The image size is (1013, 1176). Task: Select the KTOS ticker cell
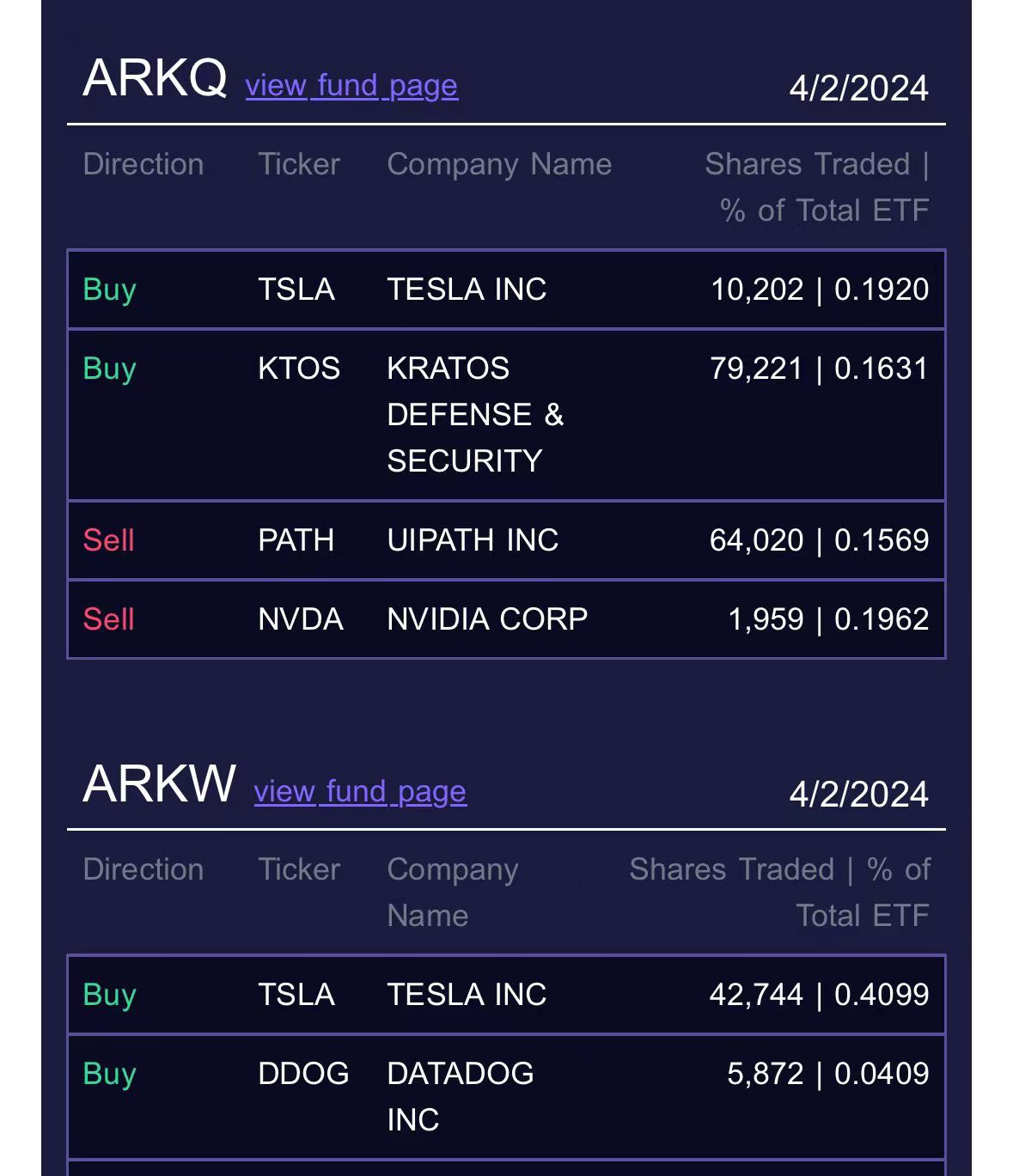pos(299,369)
